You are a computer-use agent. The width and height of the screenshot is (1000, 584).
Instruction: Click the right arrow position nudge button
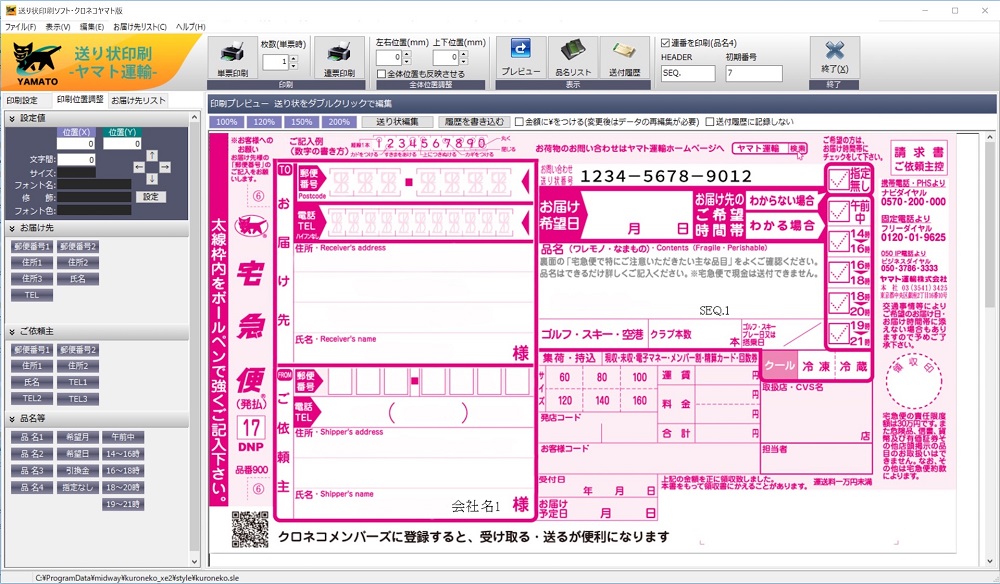pyautogui.click(x=165, y=167)
